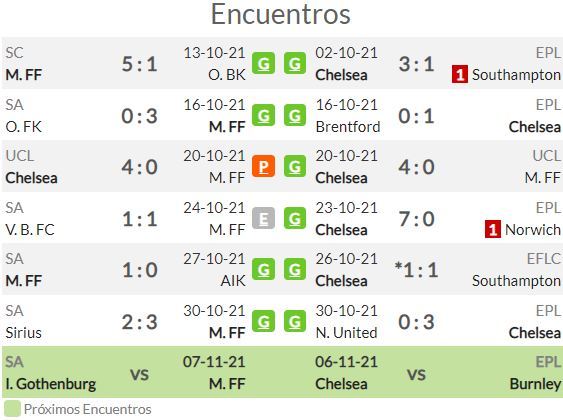Click the Encuentros heading
The width and height of the screenshot is (563, 420).
[280, 14]
